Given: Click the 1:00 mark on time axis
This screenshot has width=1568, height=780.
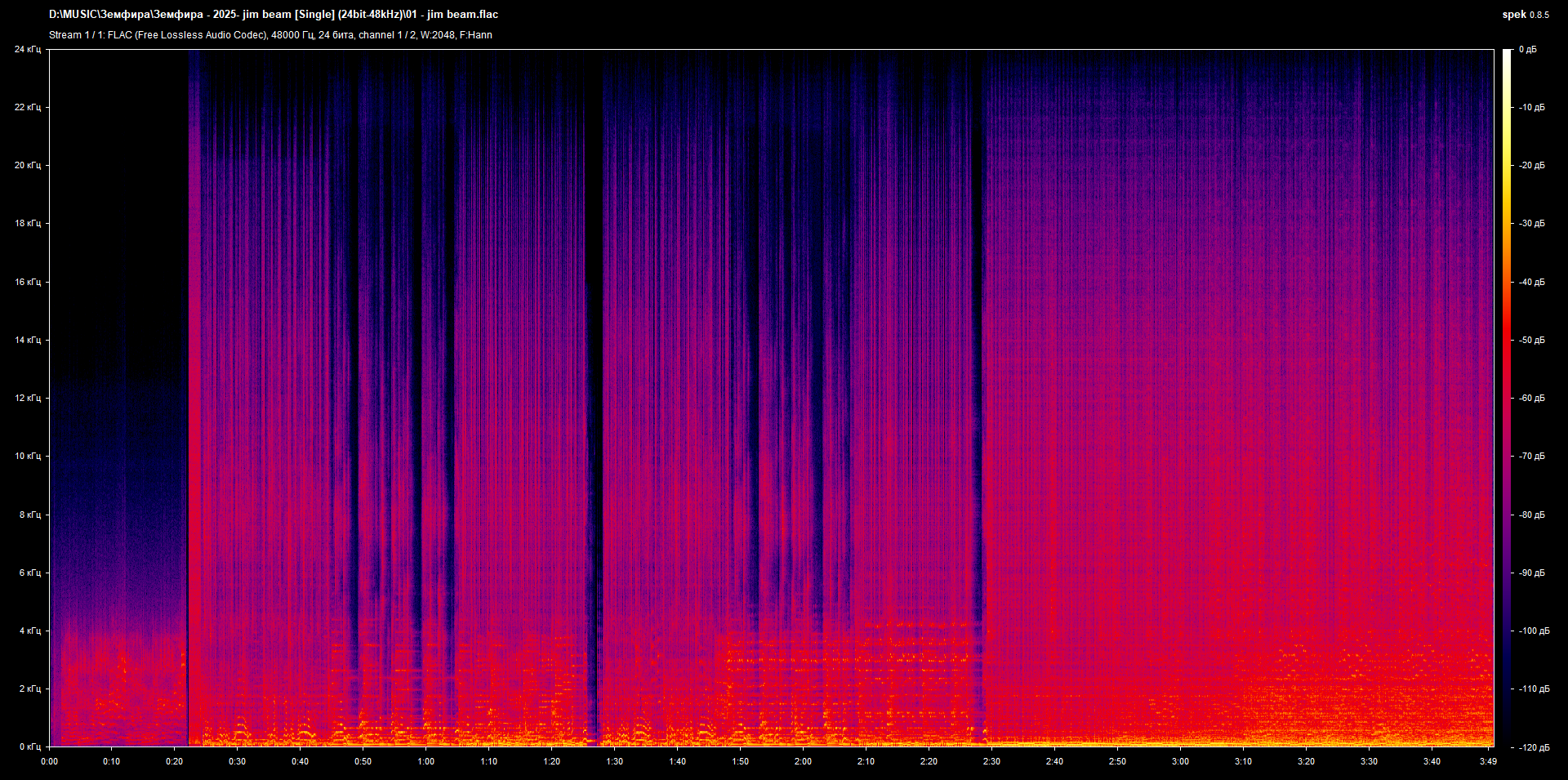Looking at the screenshot, I should point(425,761).
